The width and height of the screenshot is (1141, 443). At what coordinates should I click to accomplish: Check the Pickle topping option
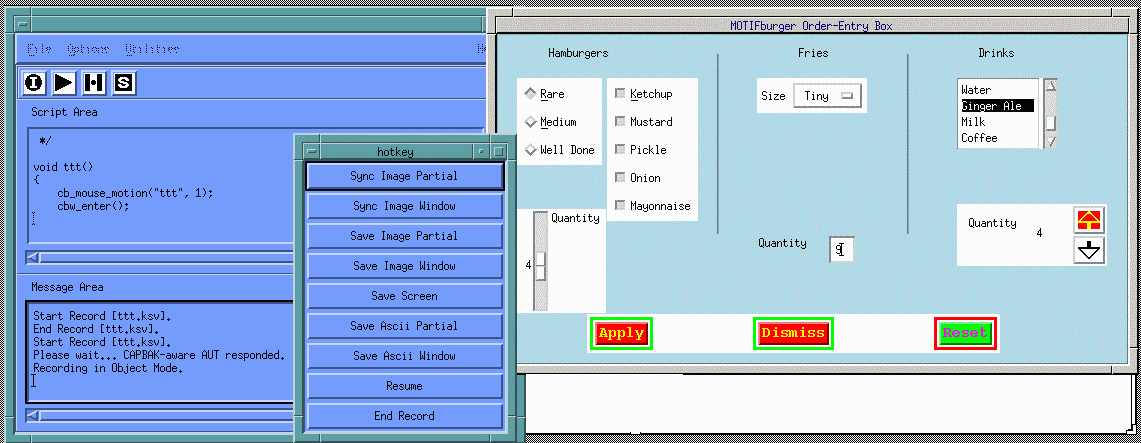pos(620,150)
